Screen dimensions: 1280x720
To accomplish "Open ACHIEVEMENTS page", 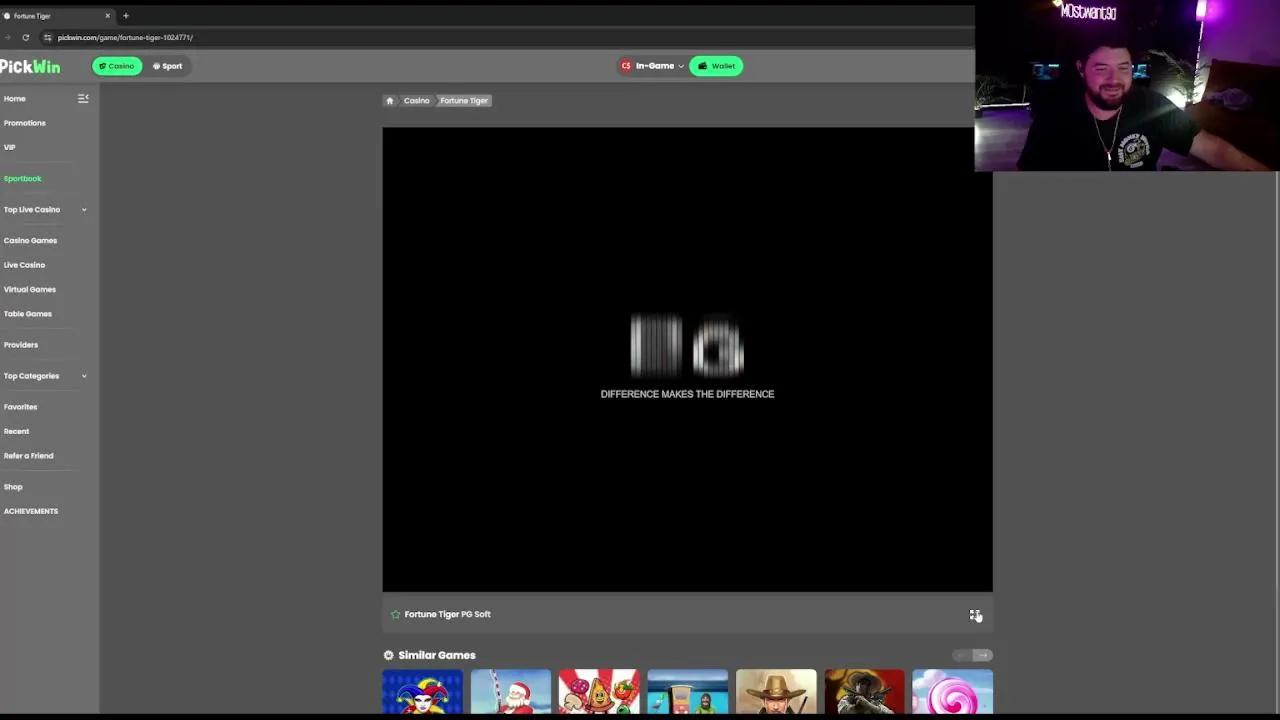I will [31, 511].
